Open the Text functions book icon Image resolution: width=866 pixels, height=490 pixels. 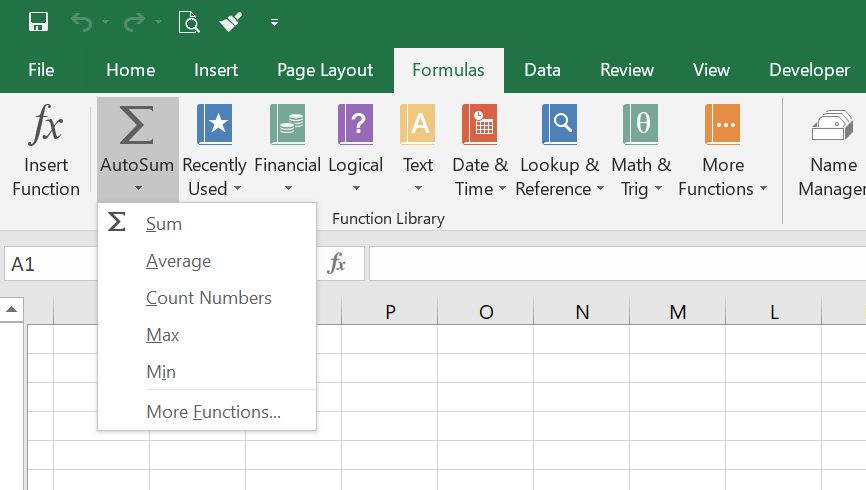pos(418,125)
